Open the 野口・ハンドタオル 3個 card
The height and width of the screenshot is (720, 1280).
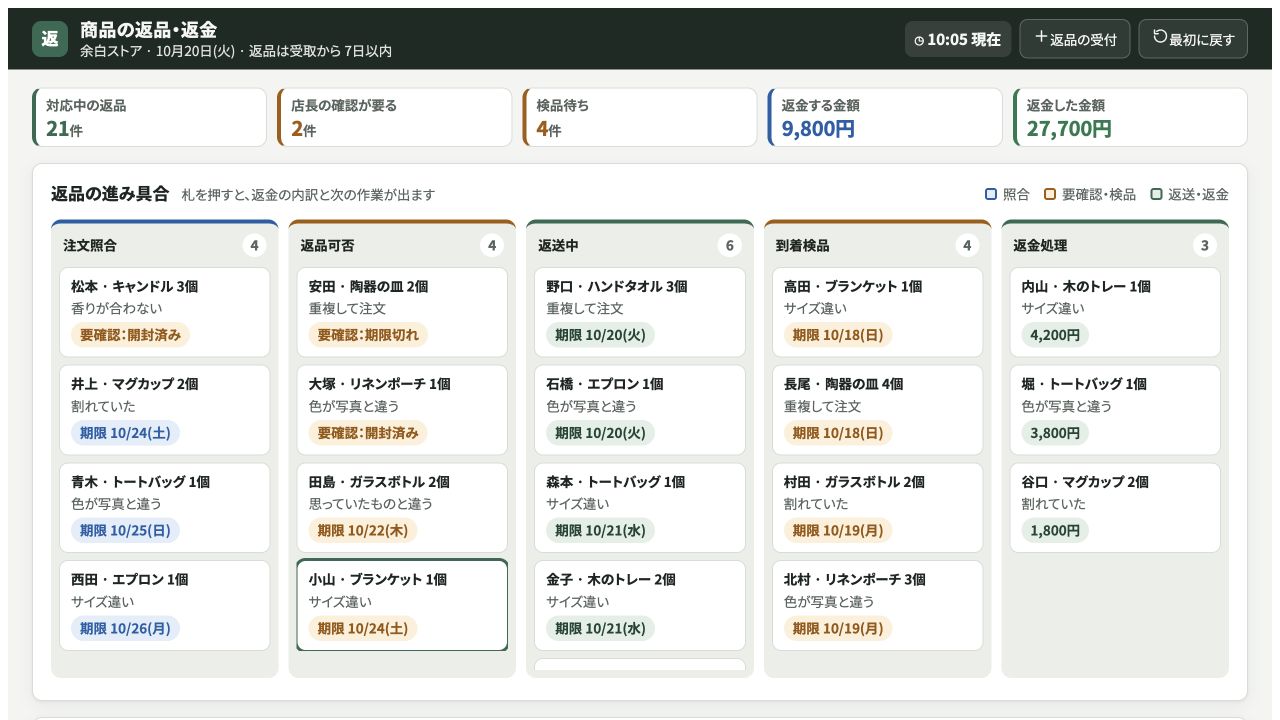pyautogui.click(x=640, y=312)
